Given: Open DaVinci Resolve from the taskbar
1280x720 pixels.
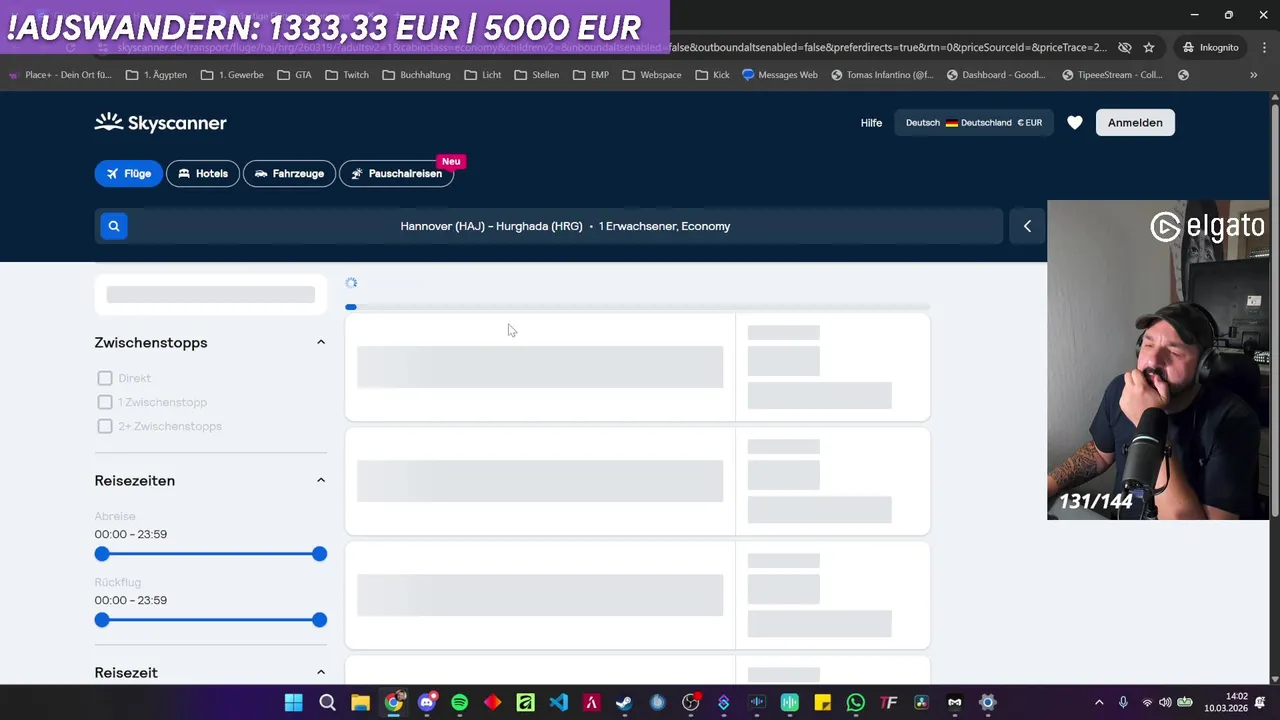Looking at the screenshot, I should [x=921, y=702].
